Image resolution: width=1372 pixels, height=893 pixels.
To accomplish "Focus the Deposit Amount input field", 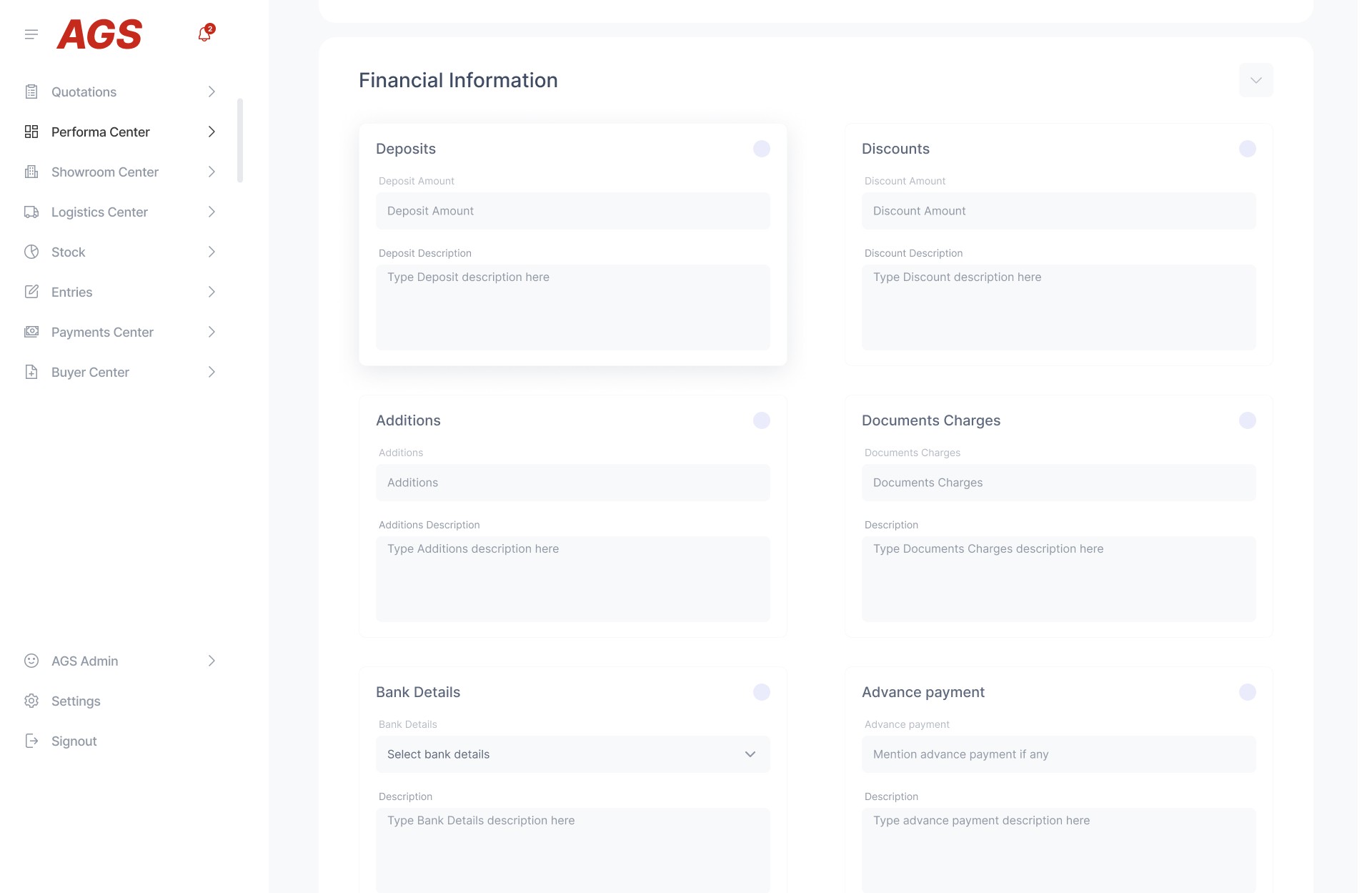I will tap(572, 211).
